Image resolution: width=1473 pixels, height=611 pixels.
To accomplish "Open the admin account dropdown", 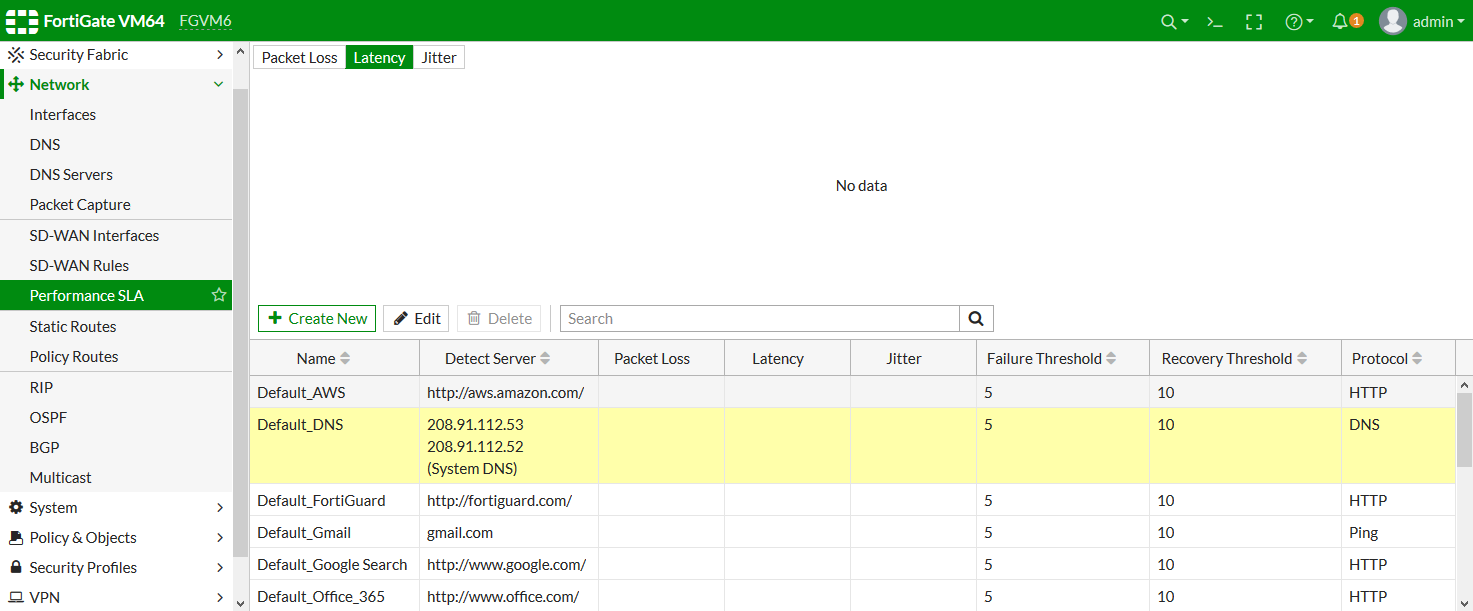I will point(1439,21).
